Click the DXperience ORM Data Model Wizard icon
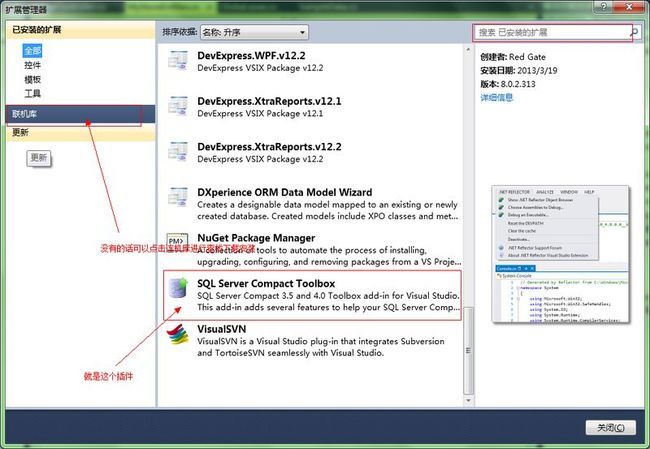 [x=178, y=197]
